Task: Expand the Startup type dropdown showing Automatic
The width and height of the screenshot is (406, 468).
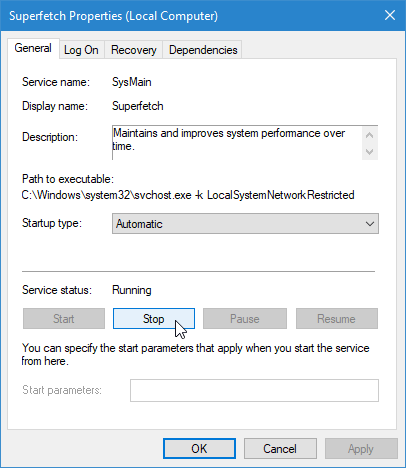Action: (245, 224)
